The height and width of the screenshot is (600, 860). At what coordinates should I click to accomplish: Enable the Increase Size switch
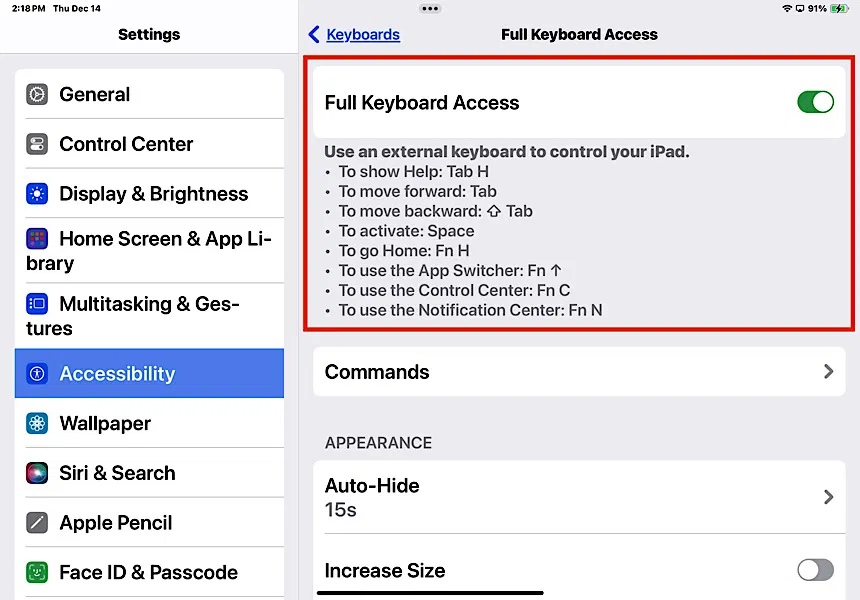(815, 570)
